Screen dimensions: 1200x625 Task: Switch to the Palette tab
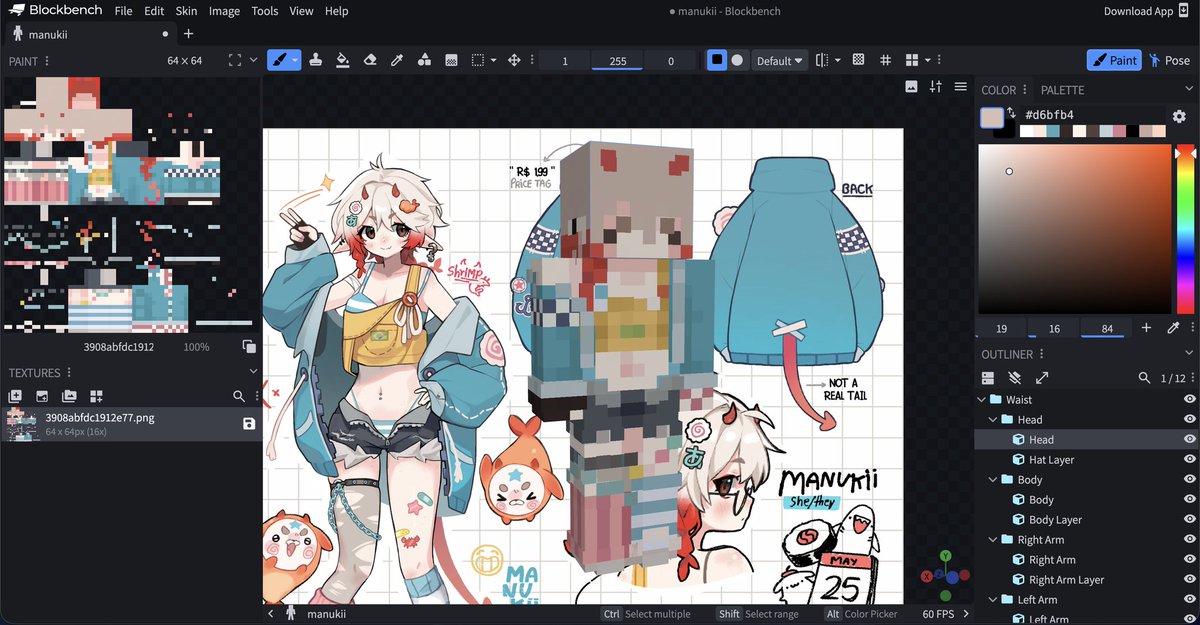1063,89
